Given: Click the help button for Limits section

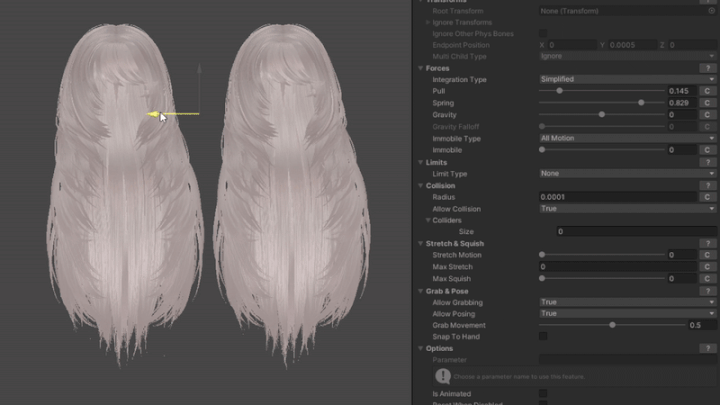Looking at the screenshot, I should (x=707, y=162).
